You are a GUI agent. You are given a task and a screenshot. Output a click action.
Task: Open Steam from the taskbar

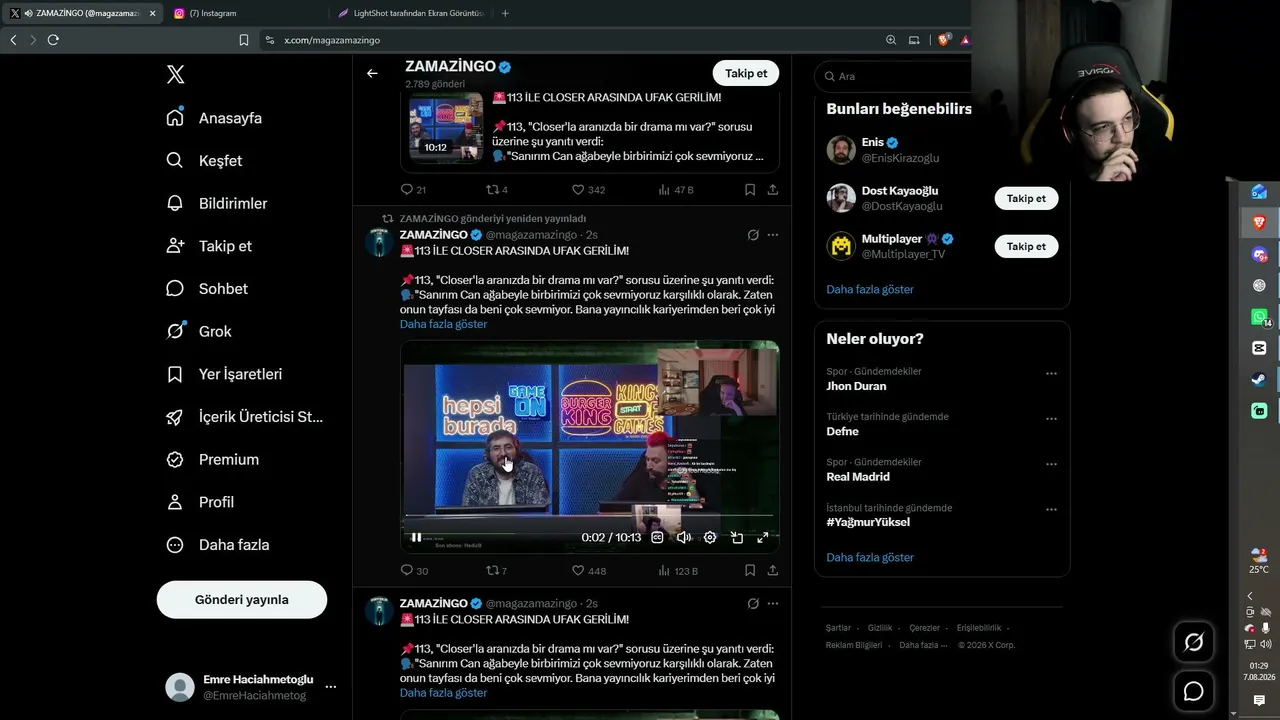1259,379
